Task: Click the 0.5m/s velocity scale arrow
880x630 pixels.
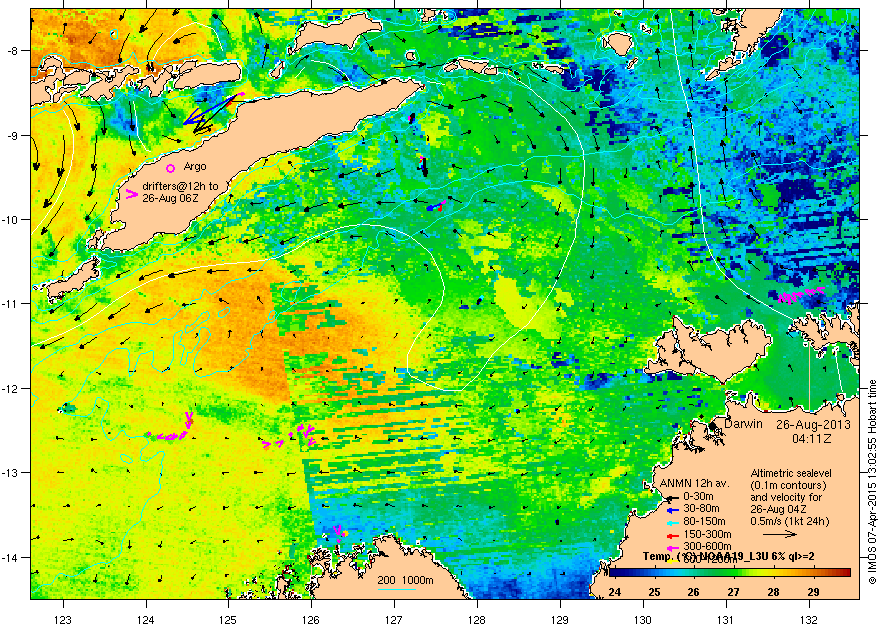Action: 779,534
